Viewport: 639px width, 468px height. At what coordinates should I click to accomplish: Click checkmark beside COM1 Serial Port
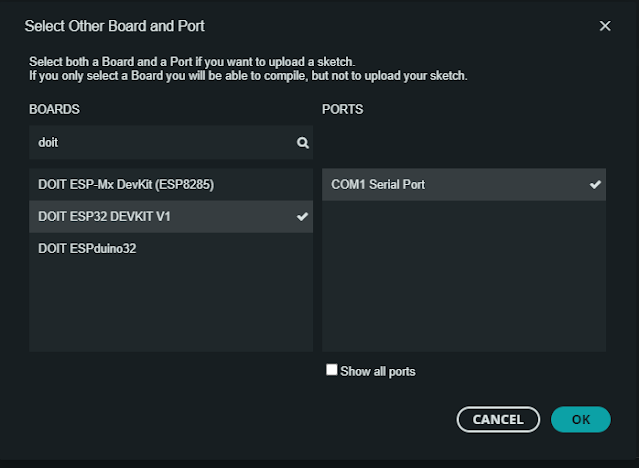[x=595, y=185]
